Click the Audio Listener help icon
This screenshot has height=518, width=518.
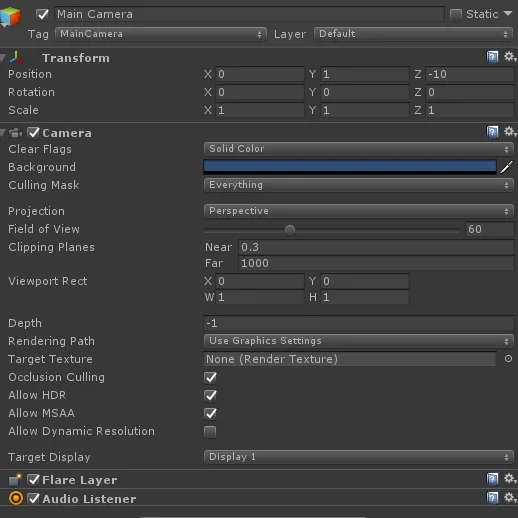[x=492, y=498]
